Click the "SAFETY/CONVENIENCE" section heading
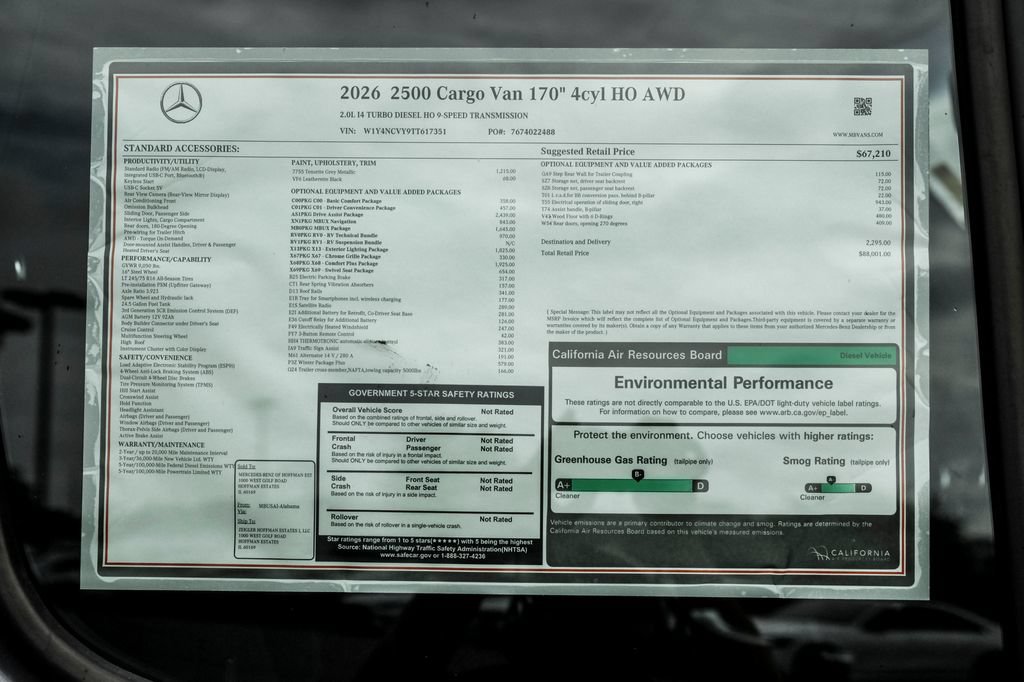Image resolution: width=1024 pixels, height=682 pixels. tap(155, 357)
